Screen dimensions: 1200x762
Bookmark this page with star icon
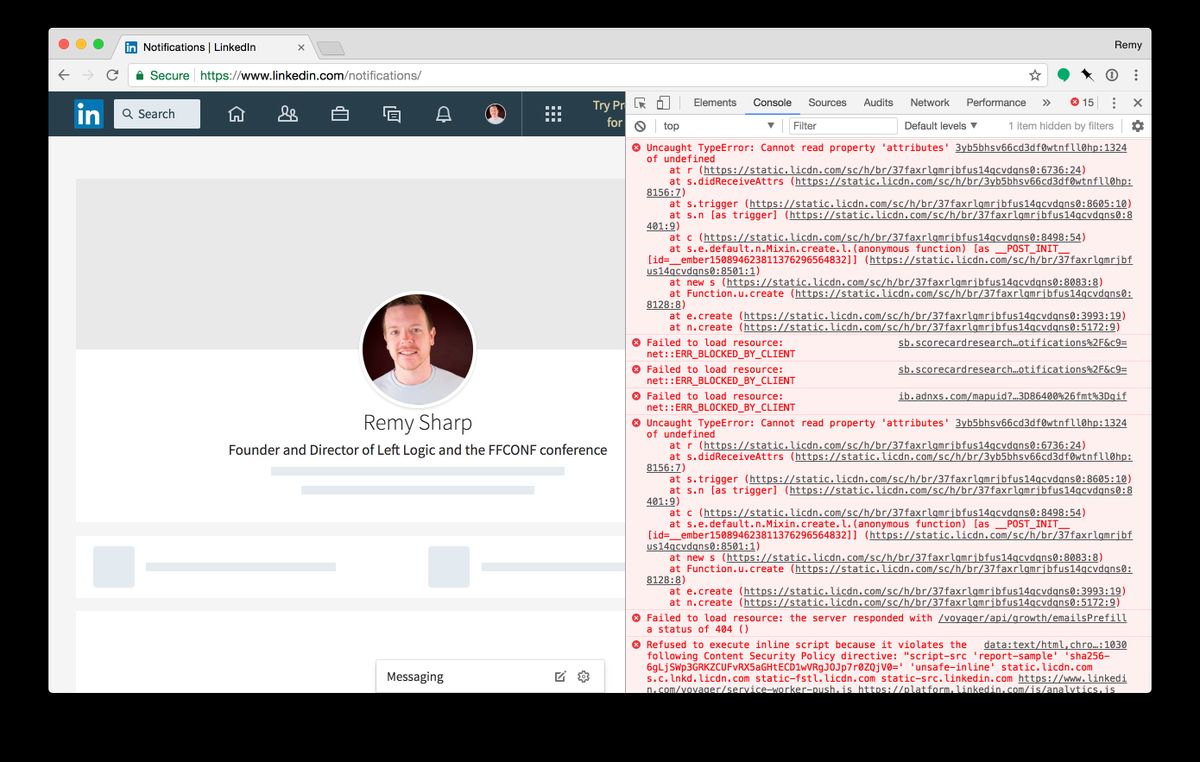(x=1035, y=75)
